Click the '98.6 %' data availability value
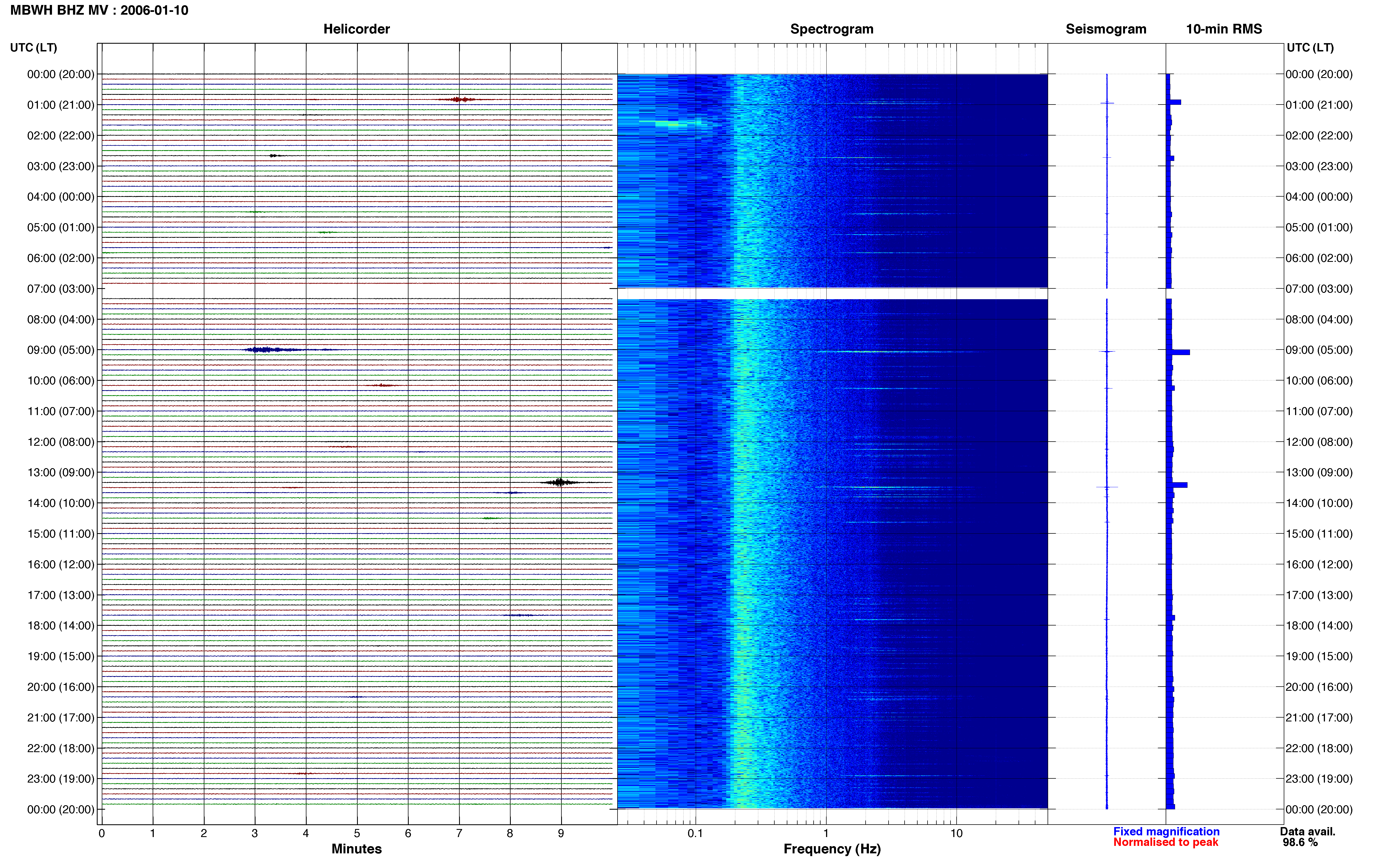The width and height of the screenshot is (1388, 868). 1300,842
